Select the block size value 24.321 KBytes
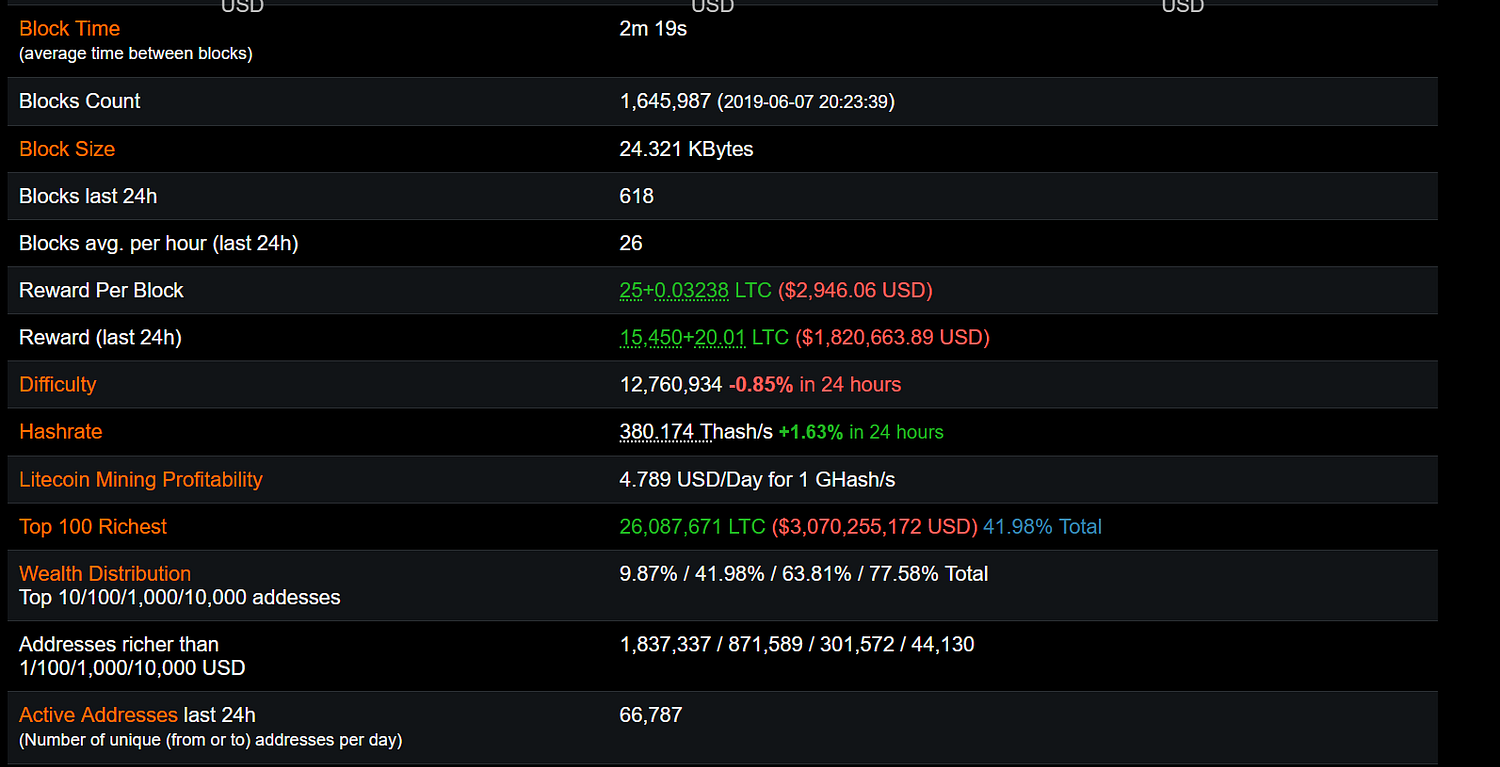 (687, 149)
